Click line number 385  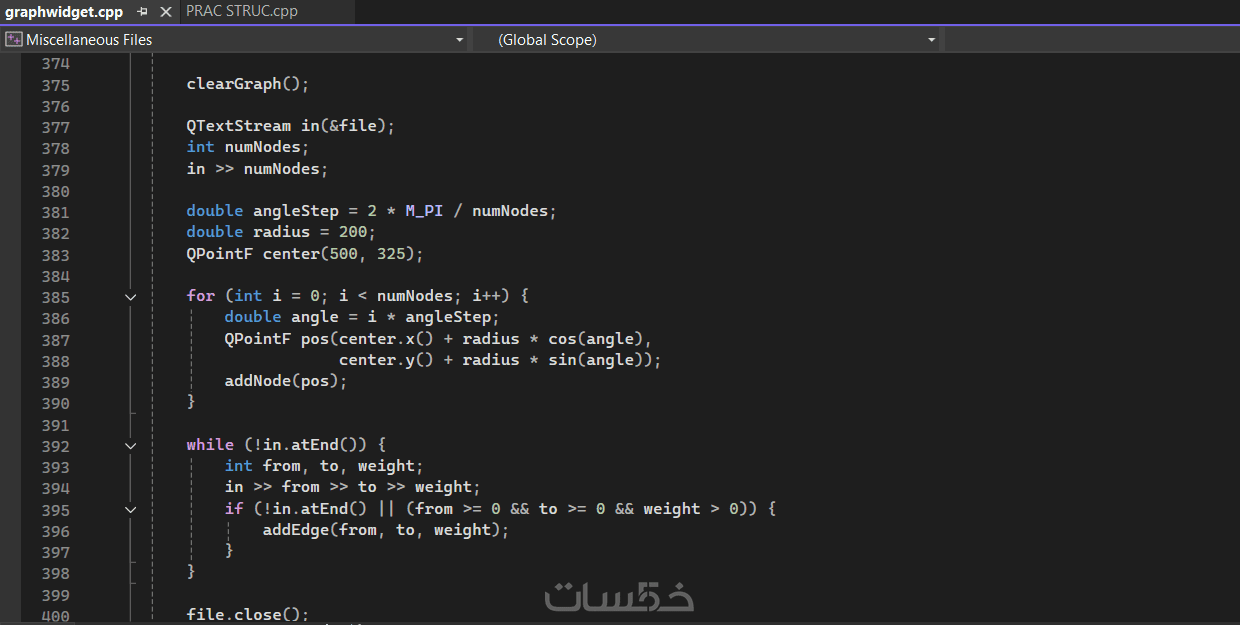[x=55, y=297]
